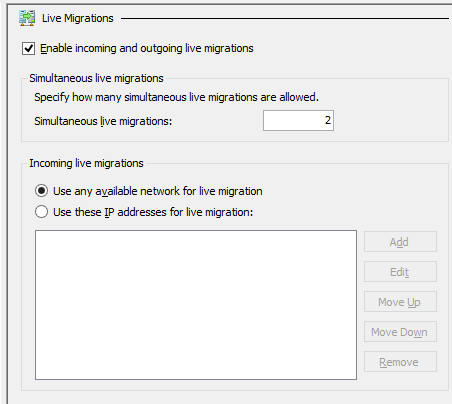
Task: Click the Specify how many simultaneous migrations text
Action: pyautogui.click(x=176, y=97)
